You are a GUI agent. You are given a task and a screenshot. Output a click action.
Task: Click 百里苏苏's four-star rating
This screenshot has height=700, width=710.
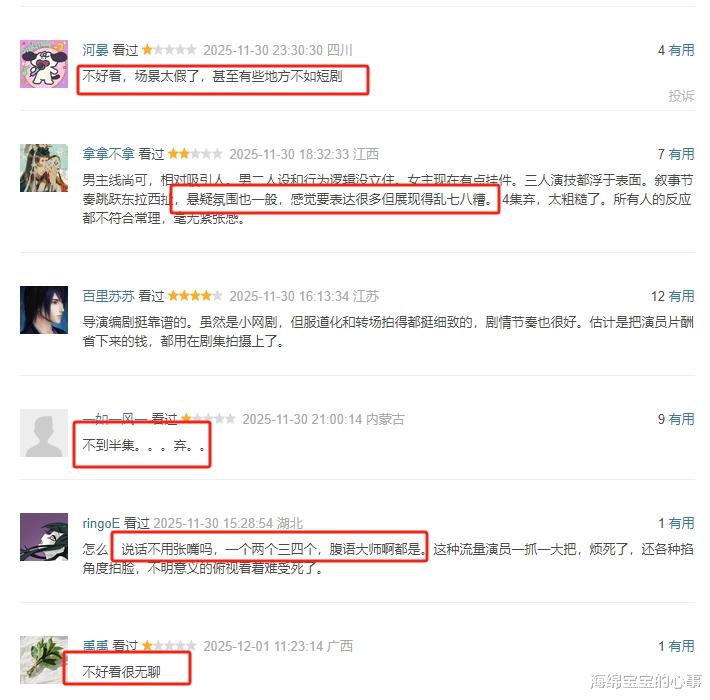(x=196, y=296)
